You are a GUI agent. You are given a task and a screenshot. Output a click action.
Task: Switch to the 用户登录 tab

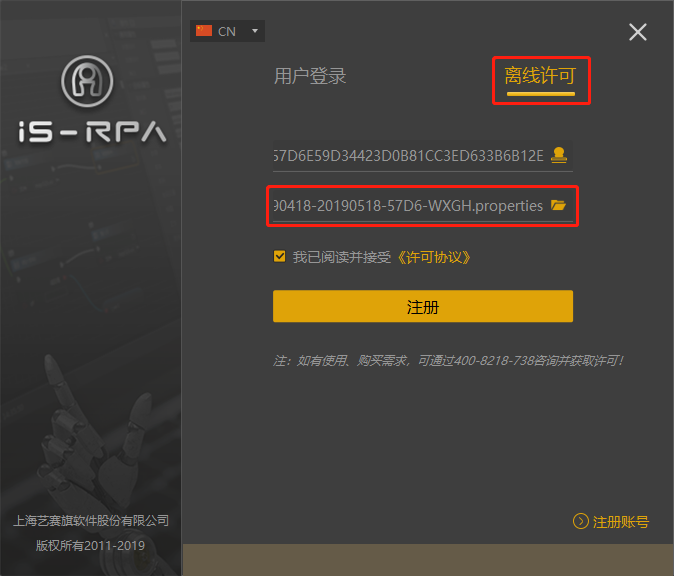click(x=310, y=76)
